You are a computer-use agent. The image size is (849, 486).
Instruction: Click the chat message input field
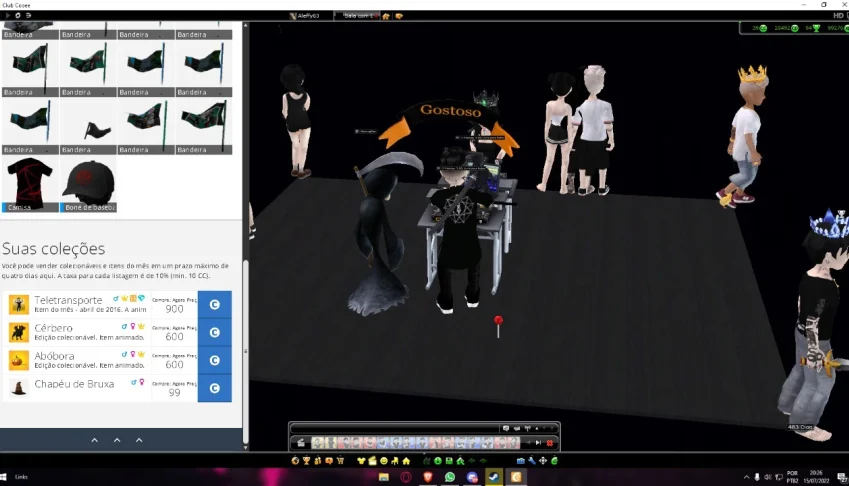(x=395, y=429)
